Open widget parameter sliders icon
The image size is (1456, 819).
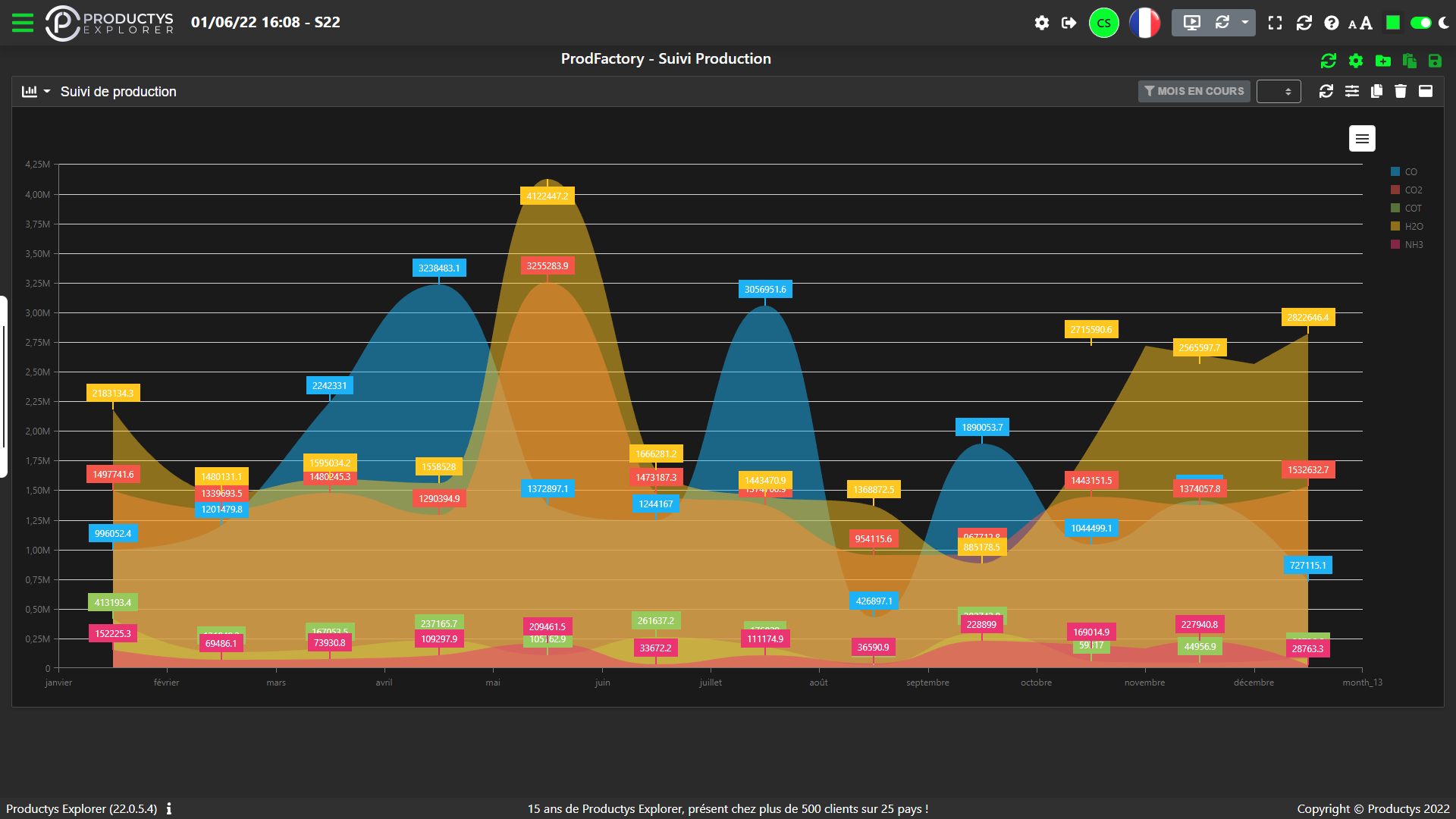pos(1352,91)
